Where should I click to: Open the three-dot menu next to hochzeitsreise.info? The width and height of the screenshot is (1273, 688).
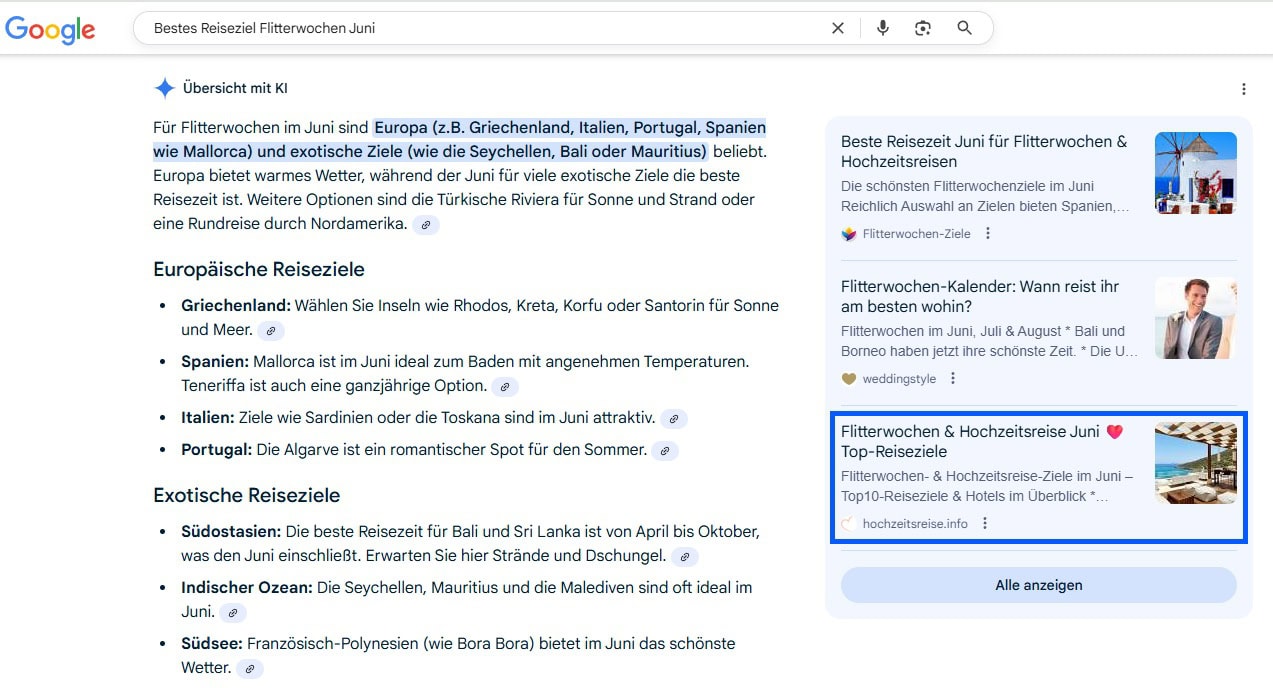click(x=985, y=523)
